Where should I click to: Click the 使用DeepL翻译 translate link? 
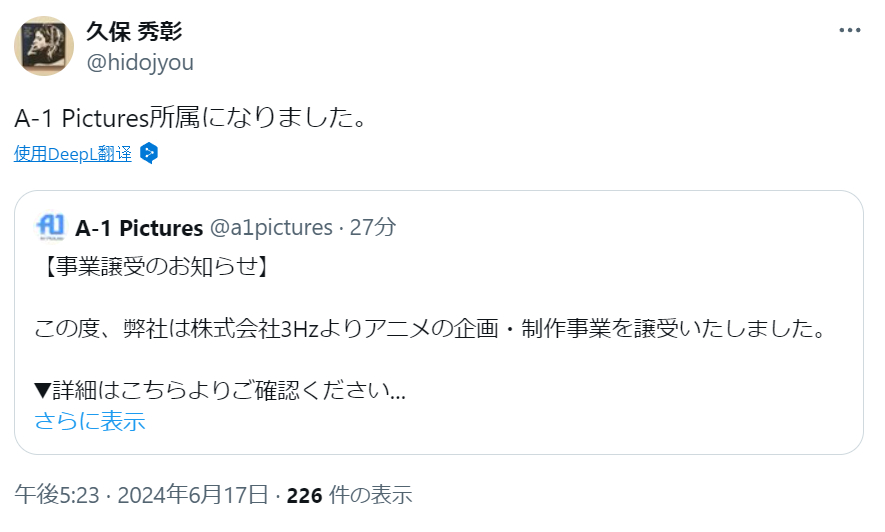[73, 154]
